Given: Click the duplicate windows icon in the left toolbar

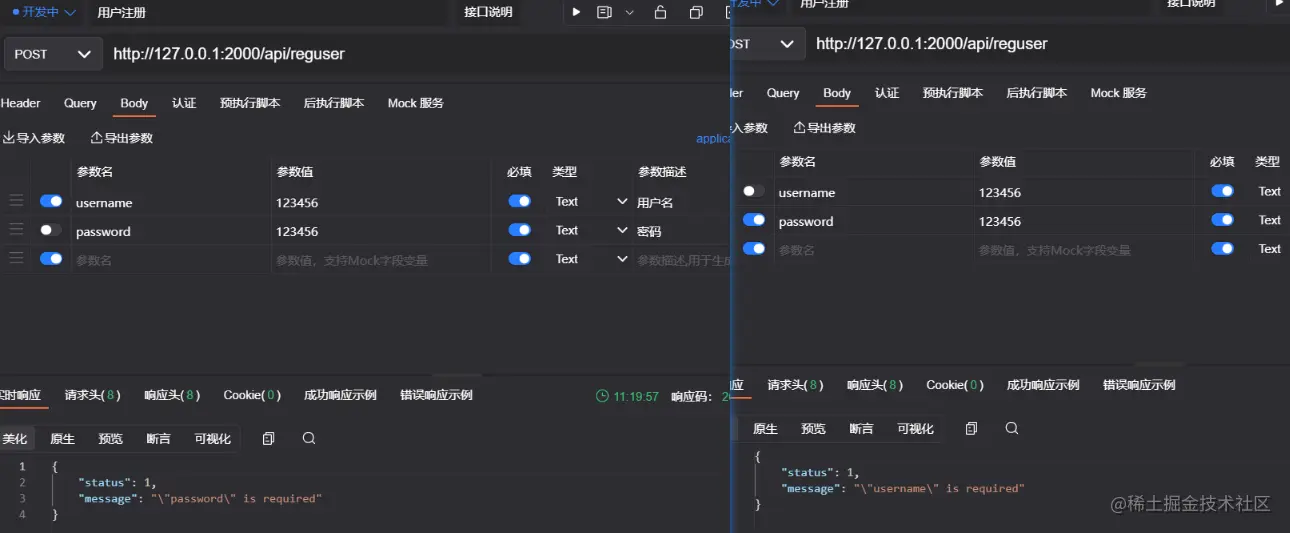Looking at the screenshot, I should click(x=696, y=13).
